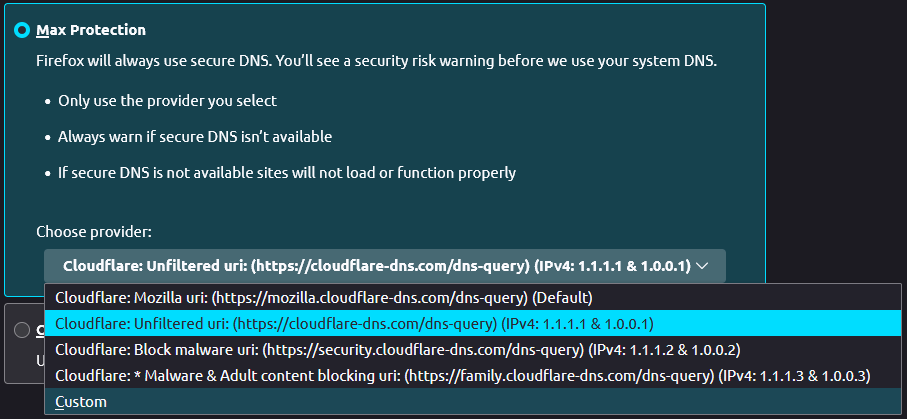Click the "sites will not load" bullet text
This screenshot has height=419, width=907.
coord(286,172)
